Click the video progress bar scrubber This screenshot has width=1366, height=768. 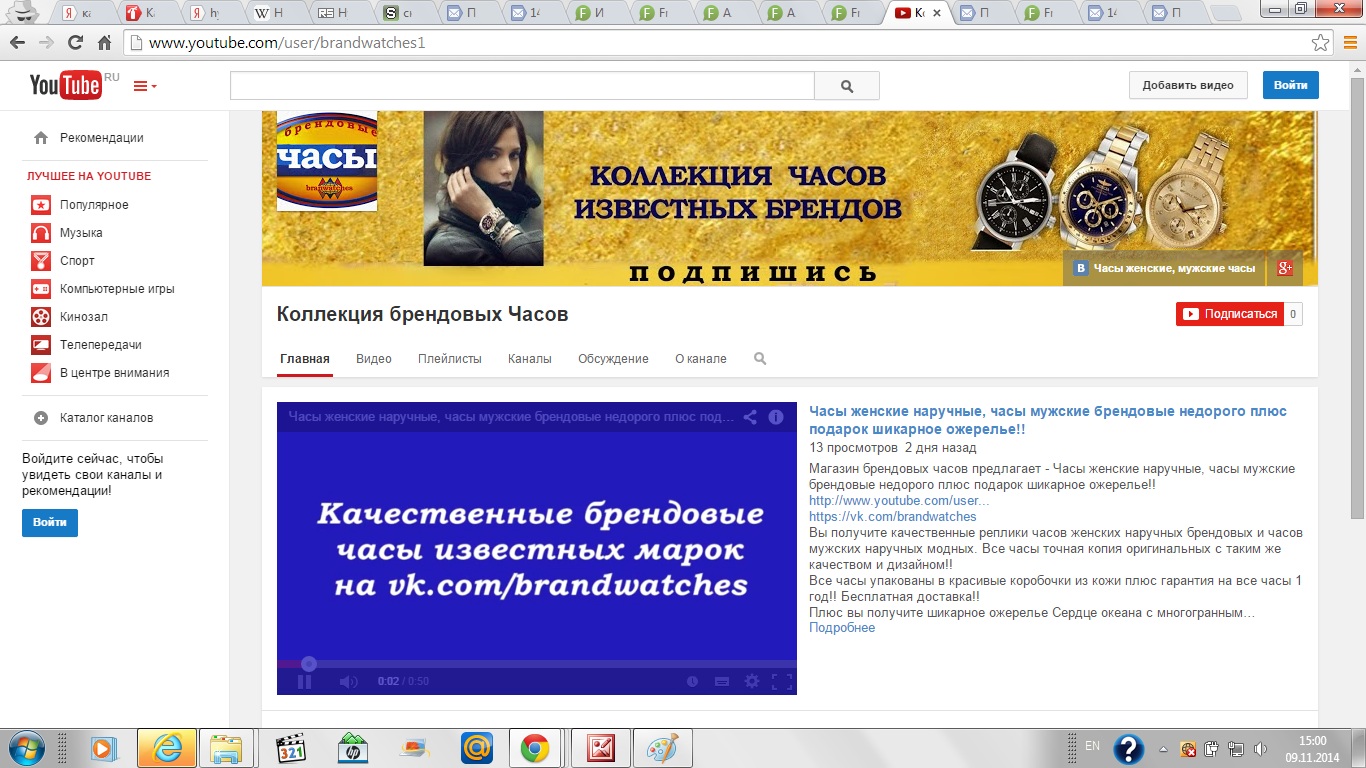pyautogui.click(x=309, y=663)
